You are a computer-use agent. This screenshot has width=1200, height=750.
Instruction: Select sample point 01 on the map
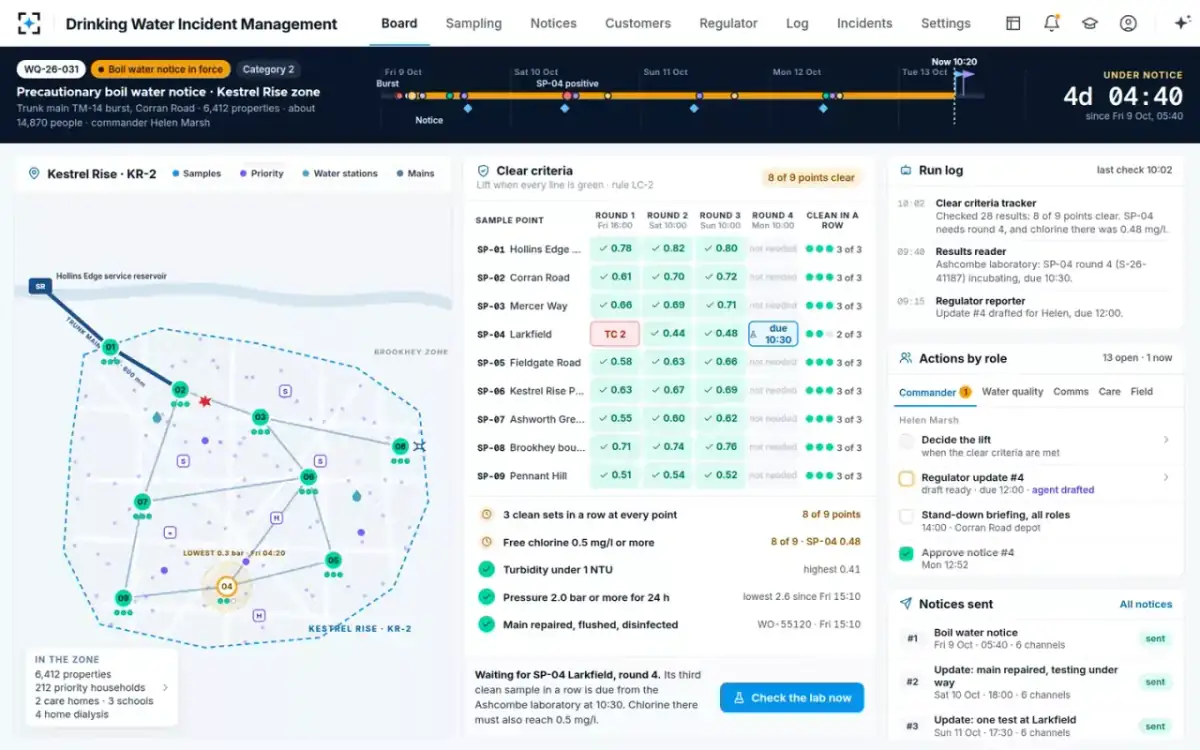pyautogui.click(x=110, y=348)
